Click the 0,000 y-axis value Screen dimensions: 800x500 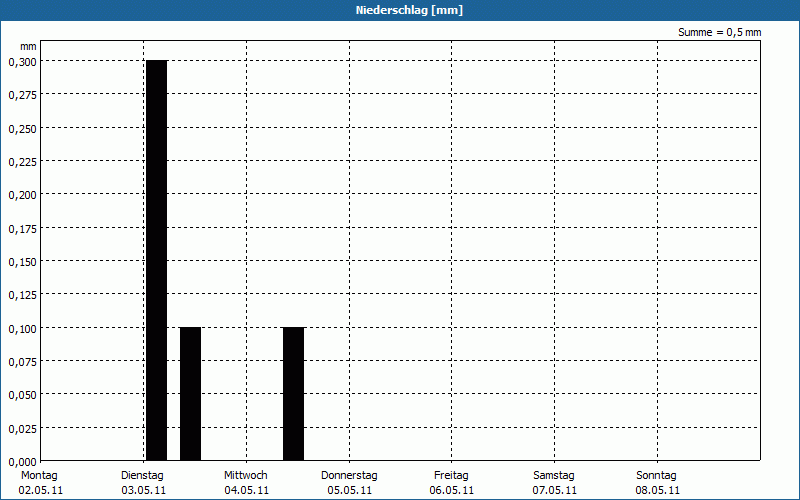pyautogui.click(x=22, y=462)
